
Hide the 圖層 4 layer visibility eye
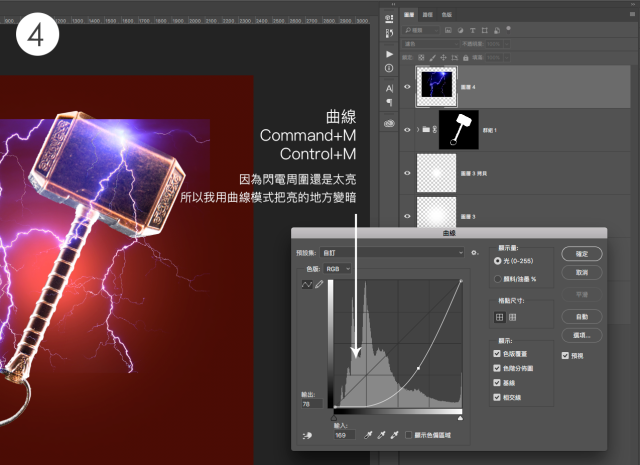(406, 87)
